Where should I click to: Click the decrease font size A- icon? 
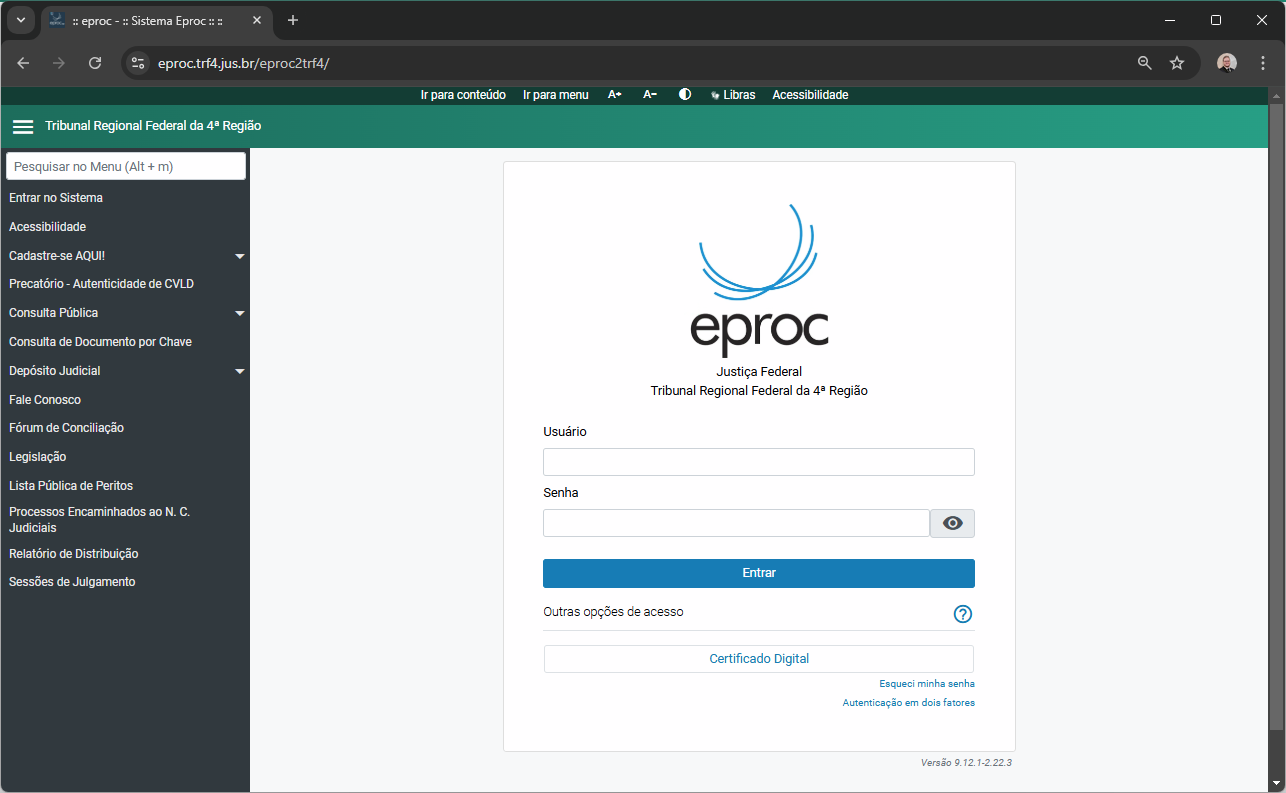point(650,95)
